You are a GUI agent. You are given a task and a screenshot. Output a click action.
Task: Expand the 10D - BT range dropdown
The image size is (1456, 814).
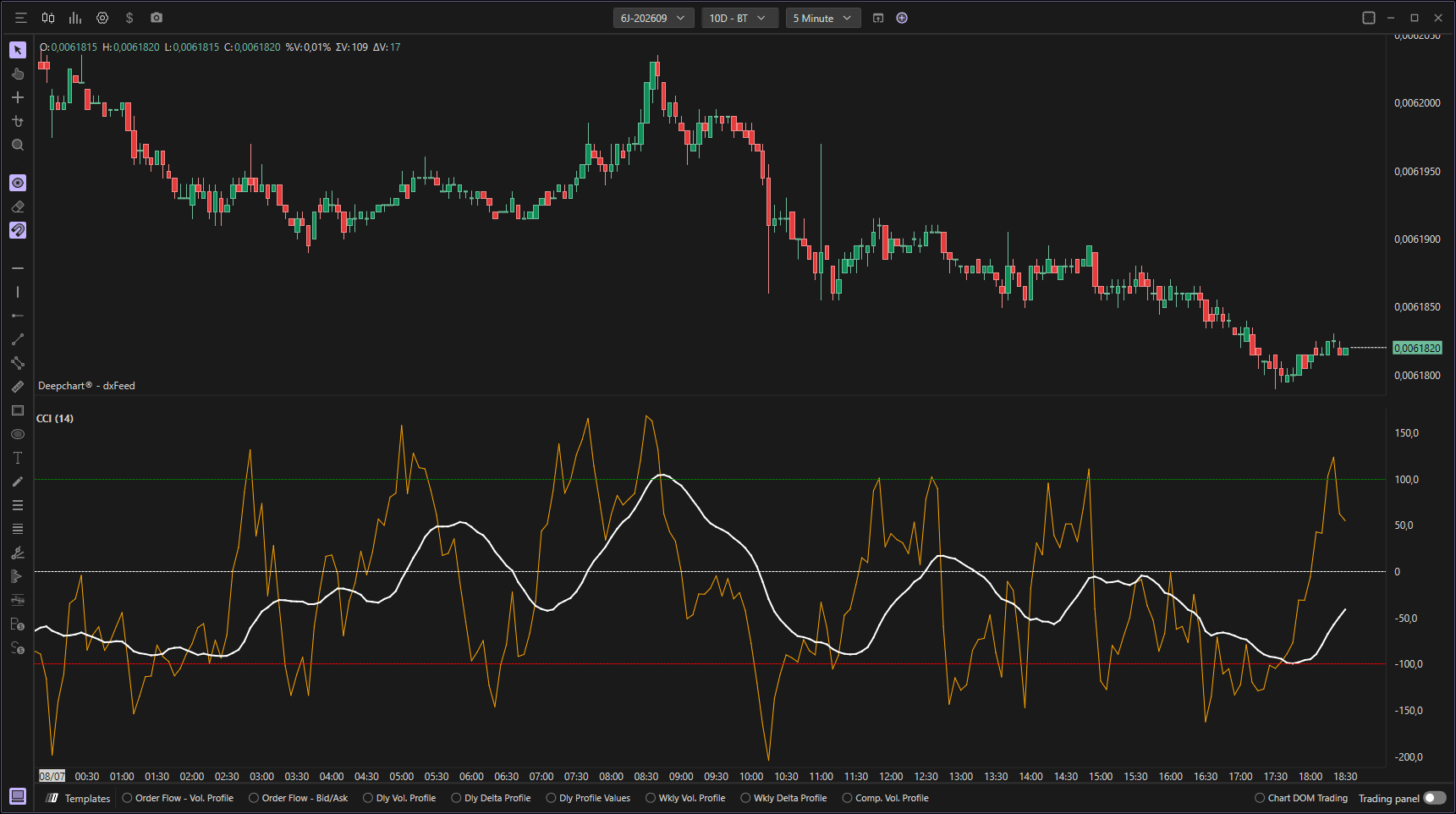[740, 18]
